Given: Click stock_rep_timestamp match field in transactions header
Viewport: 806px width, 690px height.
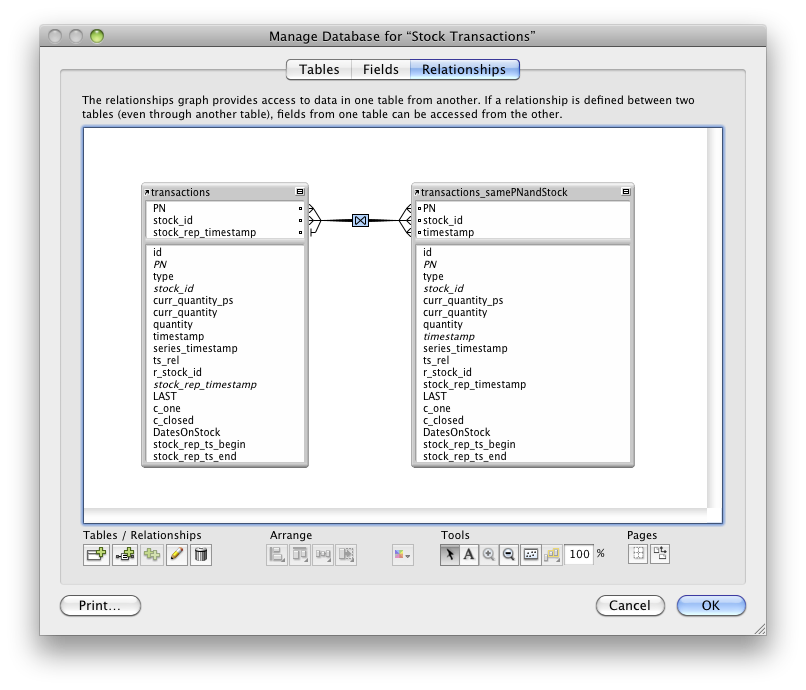Looking at the screenshot, I should pos(205,232).
